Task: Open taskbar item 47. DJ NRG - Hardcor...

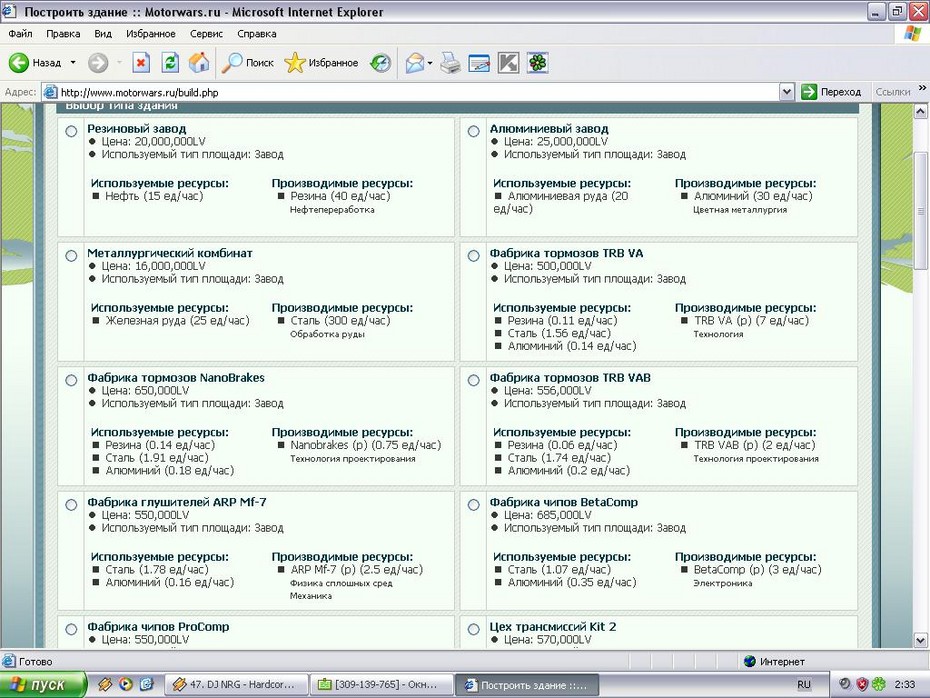Action: (x=235, y=684)
